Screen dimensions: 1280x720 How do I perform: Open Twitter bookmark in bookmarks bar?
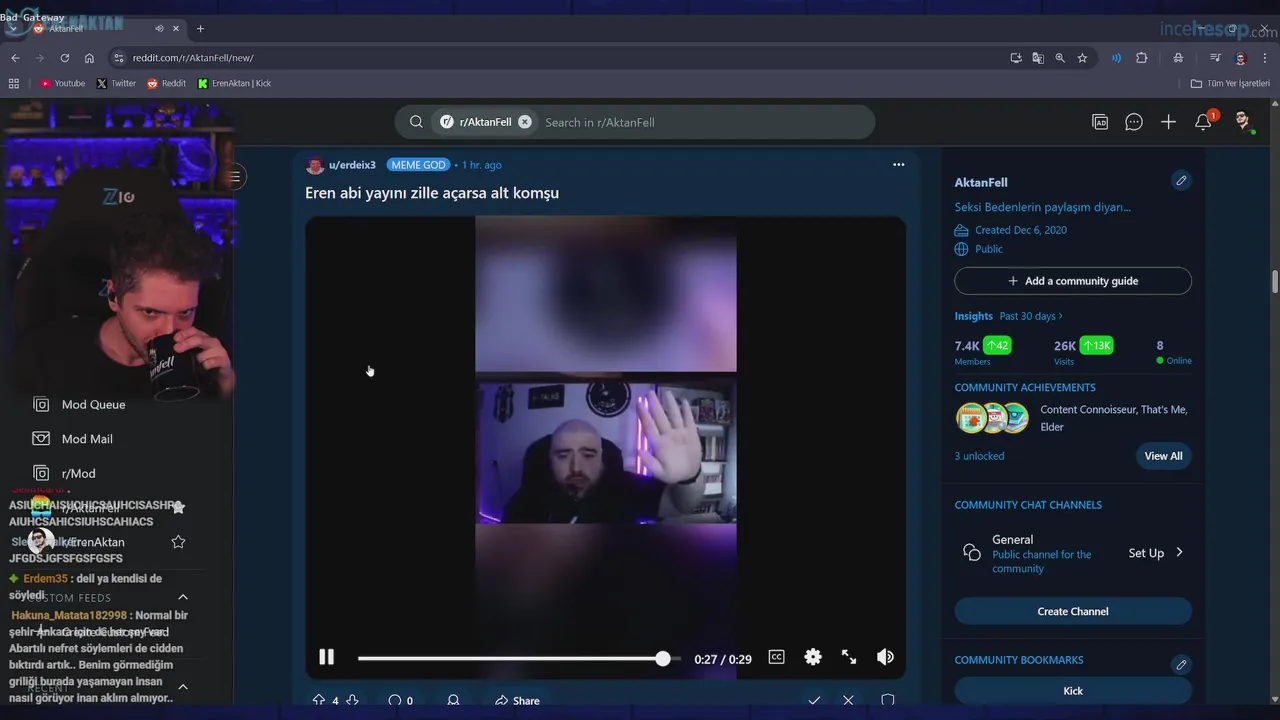116,83
